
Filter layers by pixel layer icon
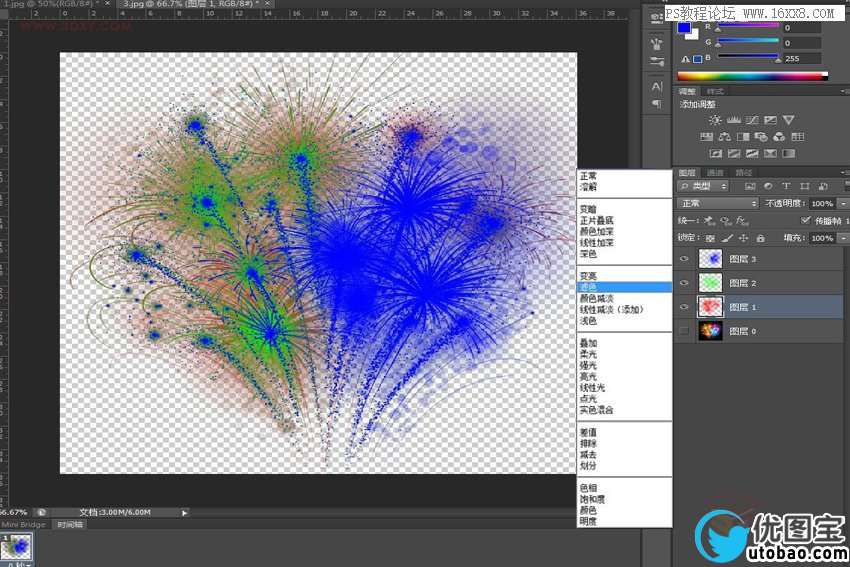(x=750, y=186)
